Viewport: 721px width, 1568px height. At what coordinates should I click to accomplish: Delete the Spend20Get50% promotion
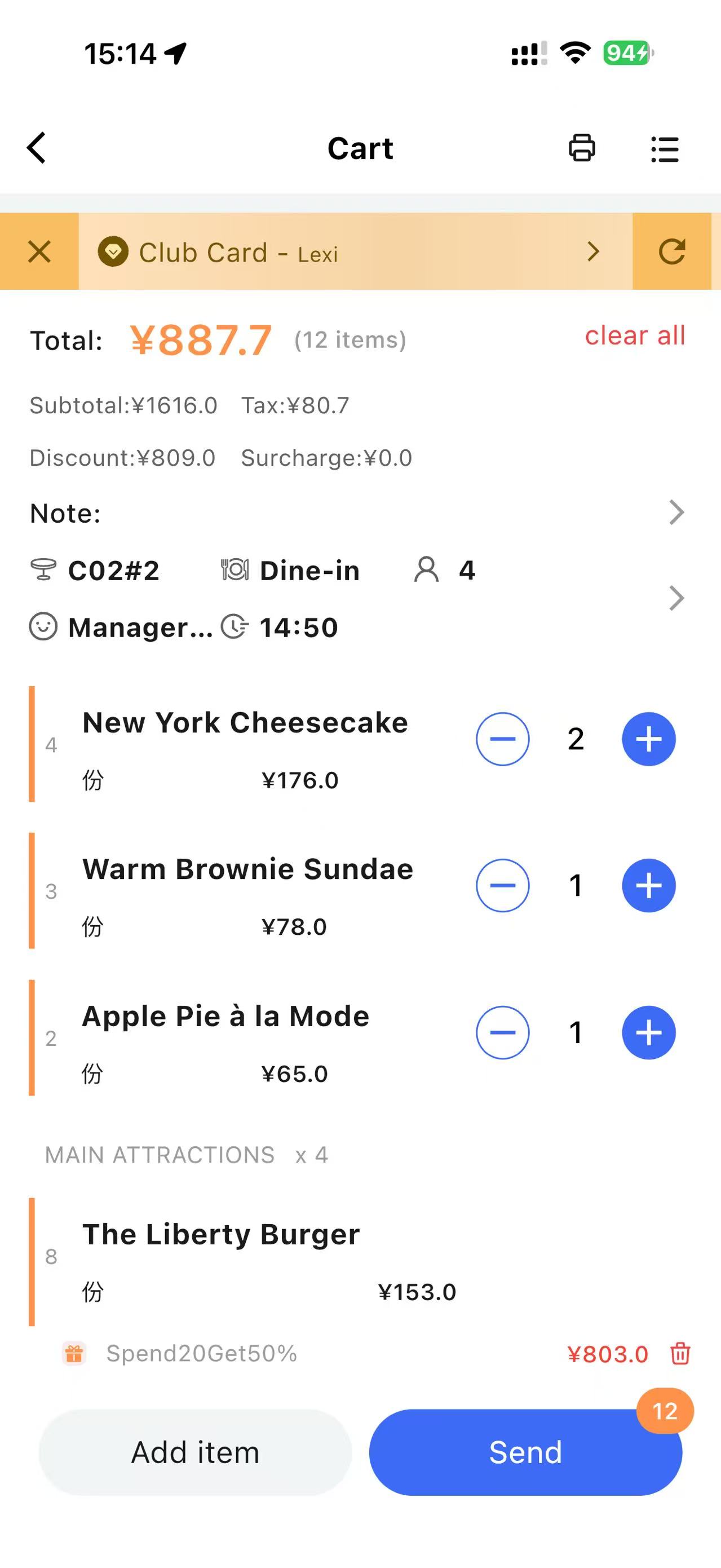(680, 1353)
